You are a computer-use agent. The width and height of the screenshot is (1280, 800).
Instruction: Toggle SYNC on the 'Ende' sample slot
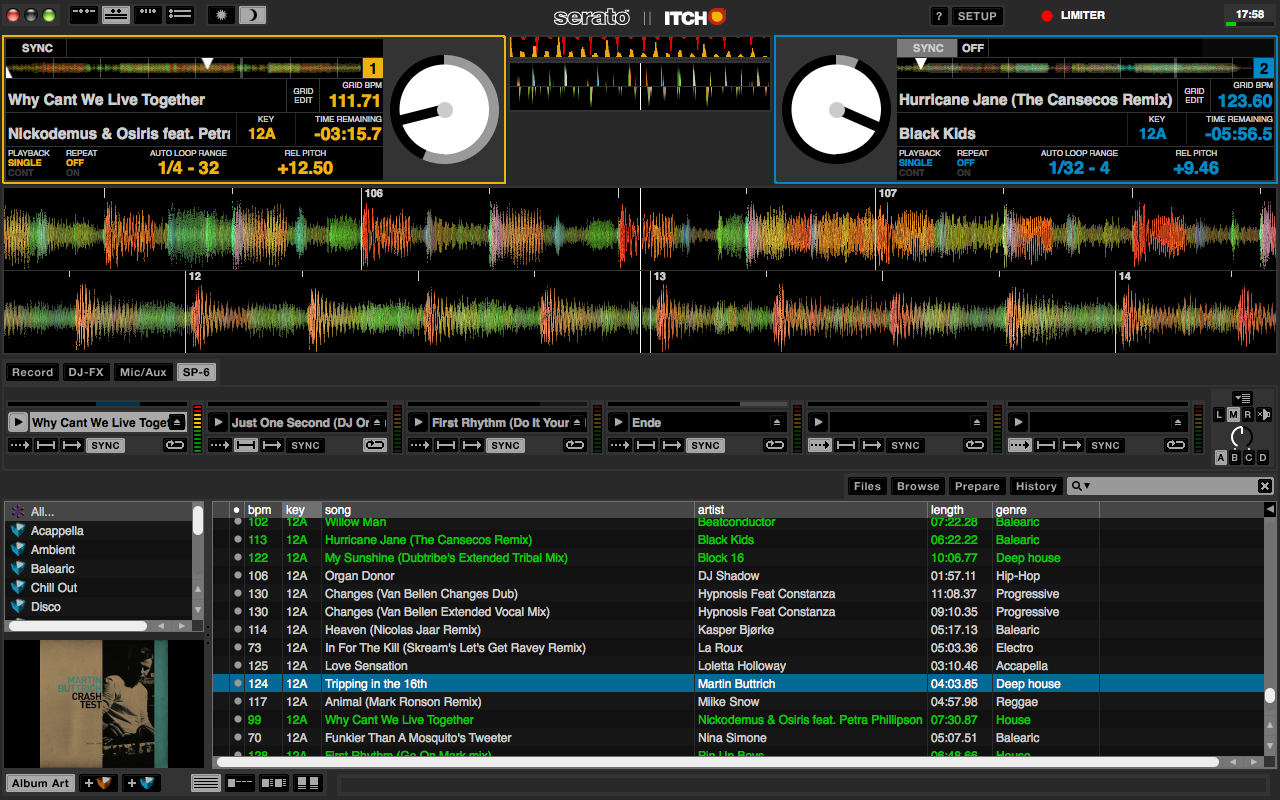[x=705, y=445]
